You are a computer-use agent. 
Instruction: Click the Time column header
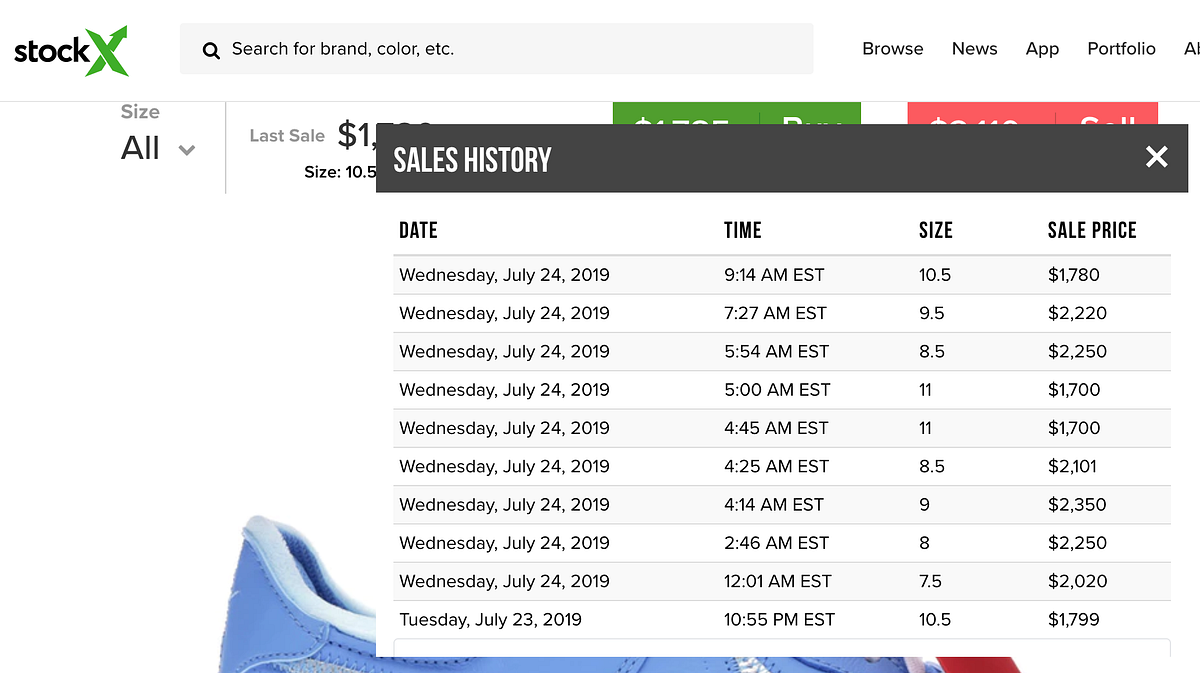(742, 231)
